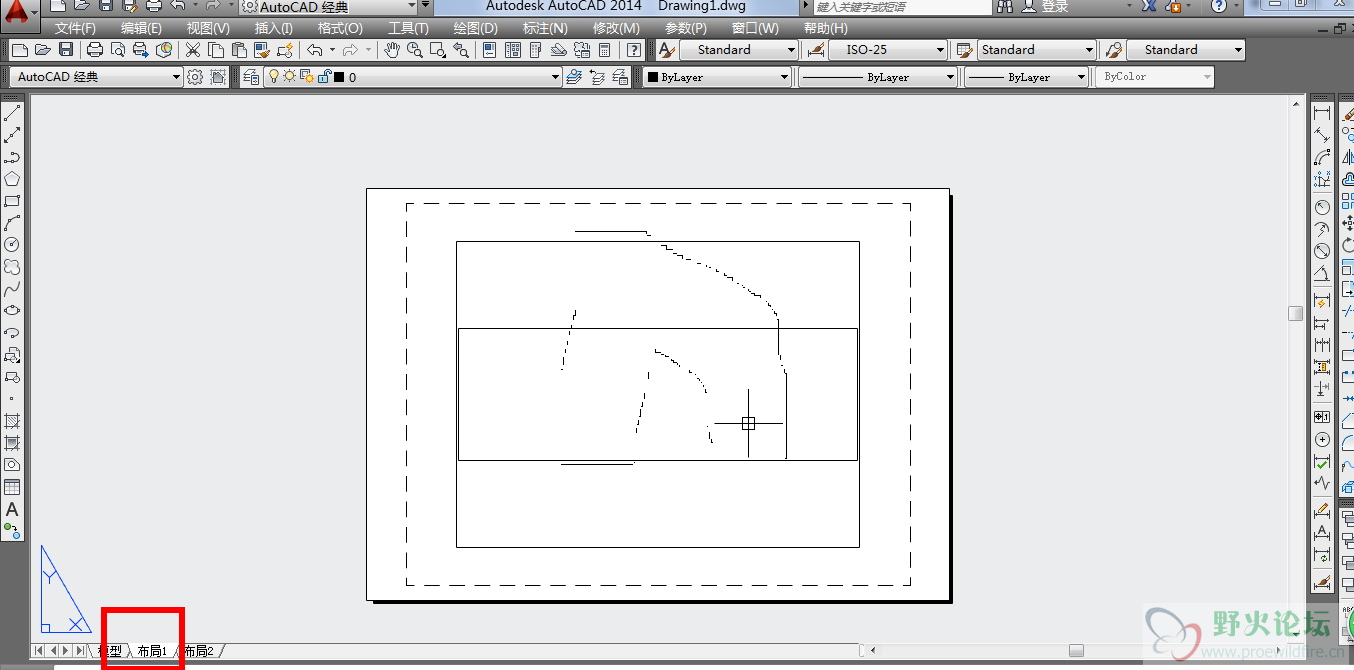
Task: Open the ByLayer color control dropdown
Action: [x=717, y=77]
